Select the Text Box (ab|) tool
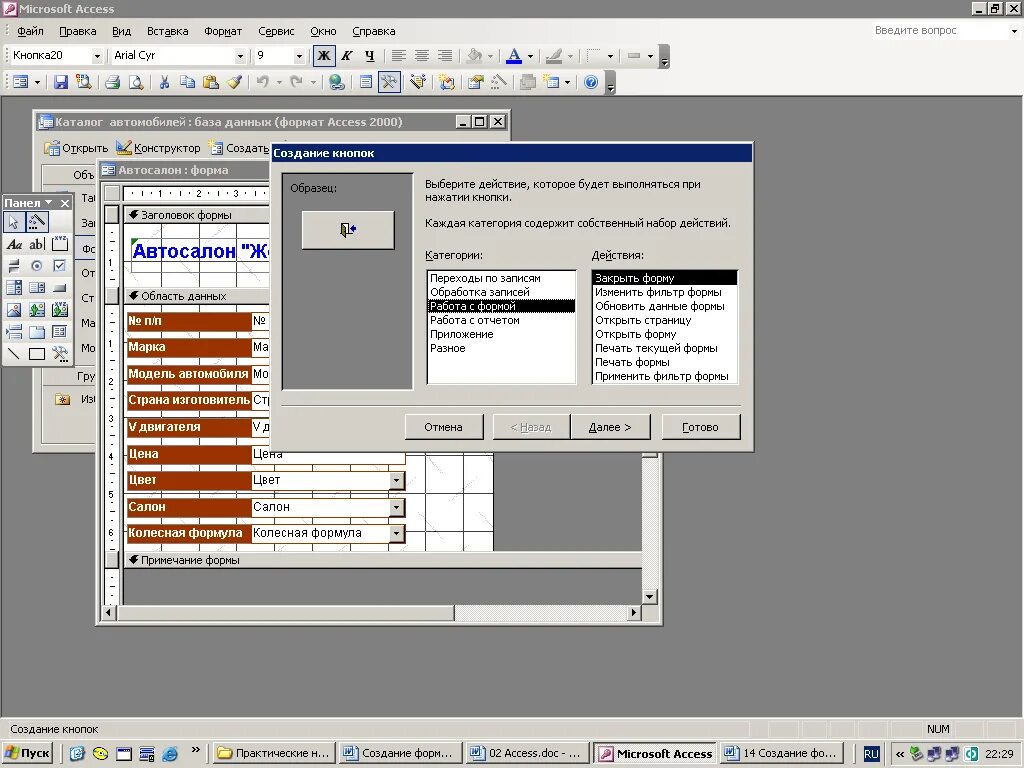The width and height of the screenshot is (1024, 768). tap(37, 244)
